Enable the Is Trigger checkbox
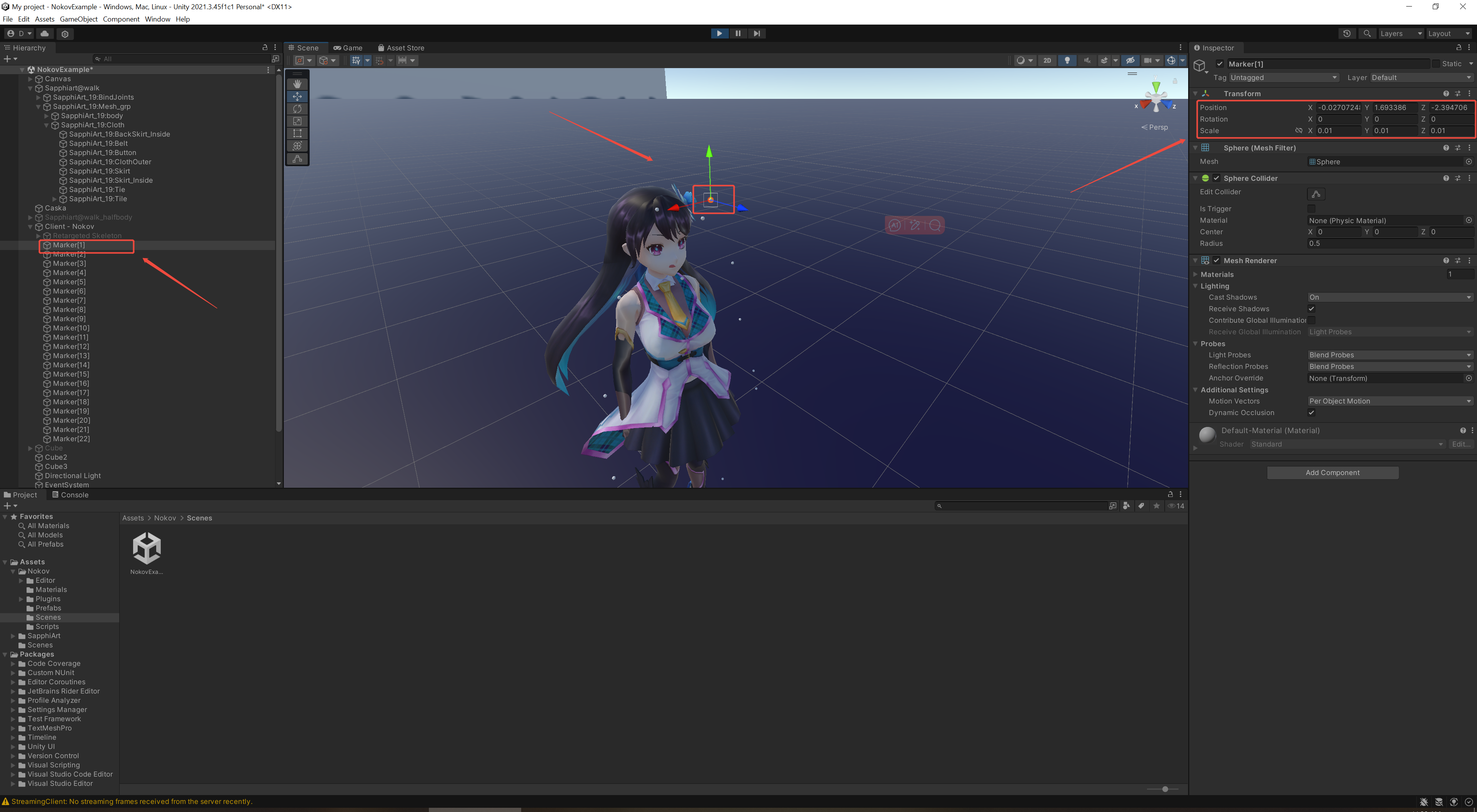The height and width of the screenshot is (812, 1477). tap(1311, 209)
